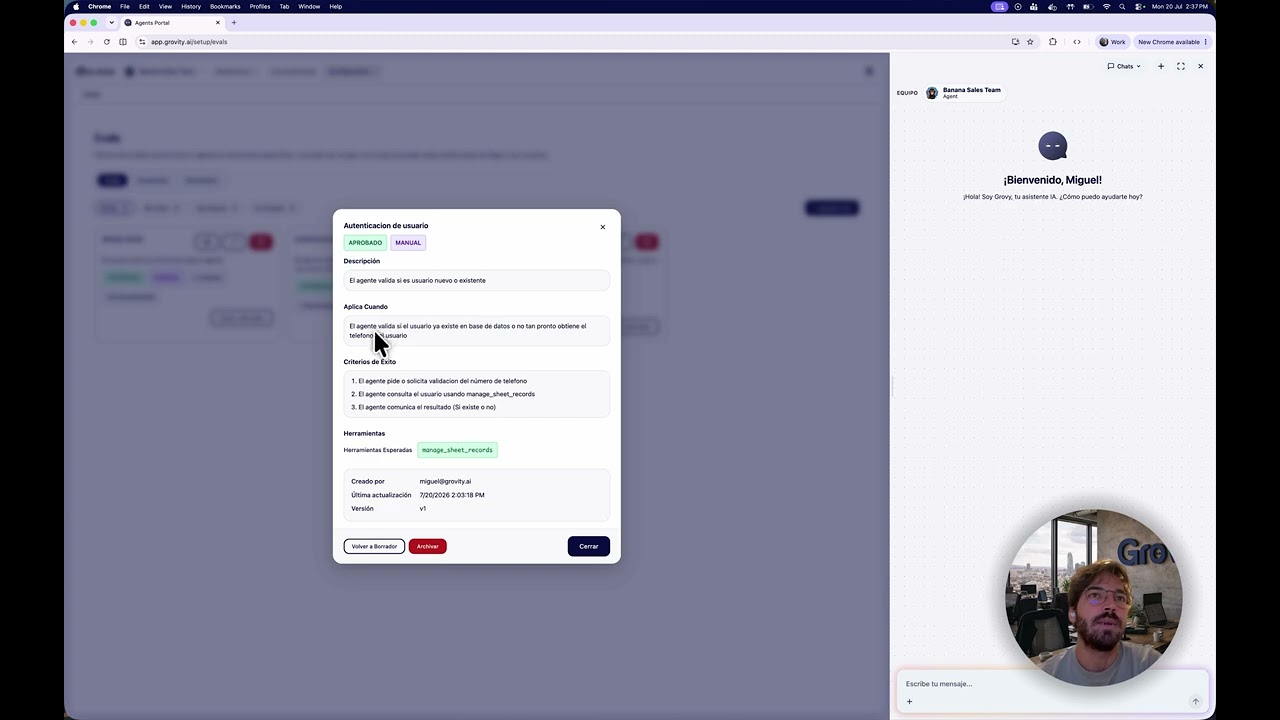
Task: Open the File menu
Action: pos(125,6)
